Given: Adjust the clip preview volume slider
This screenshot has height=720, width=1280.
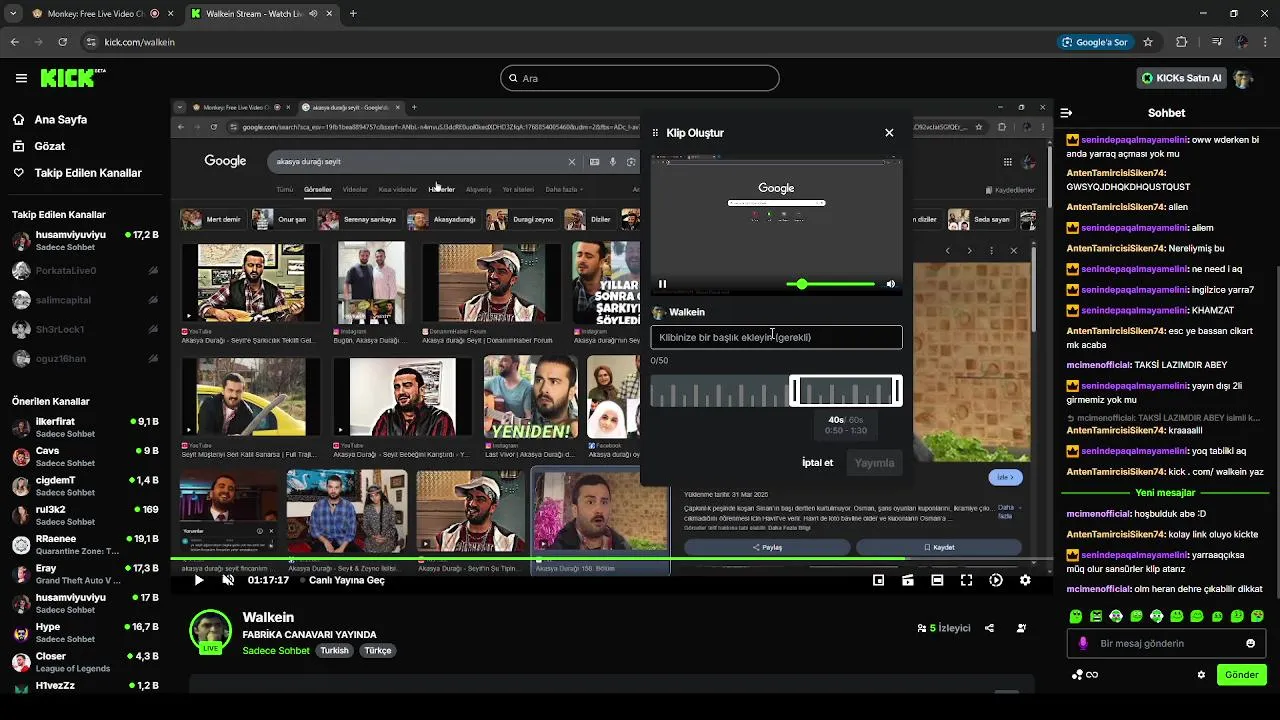Looking at the screenshot, I should pos(829,284).
